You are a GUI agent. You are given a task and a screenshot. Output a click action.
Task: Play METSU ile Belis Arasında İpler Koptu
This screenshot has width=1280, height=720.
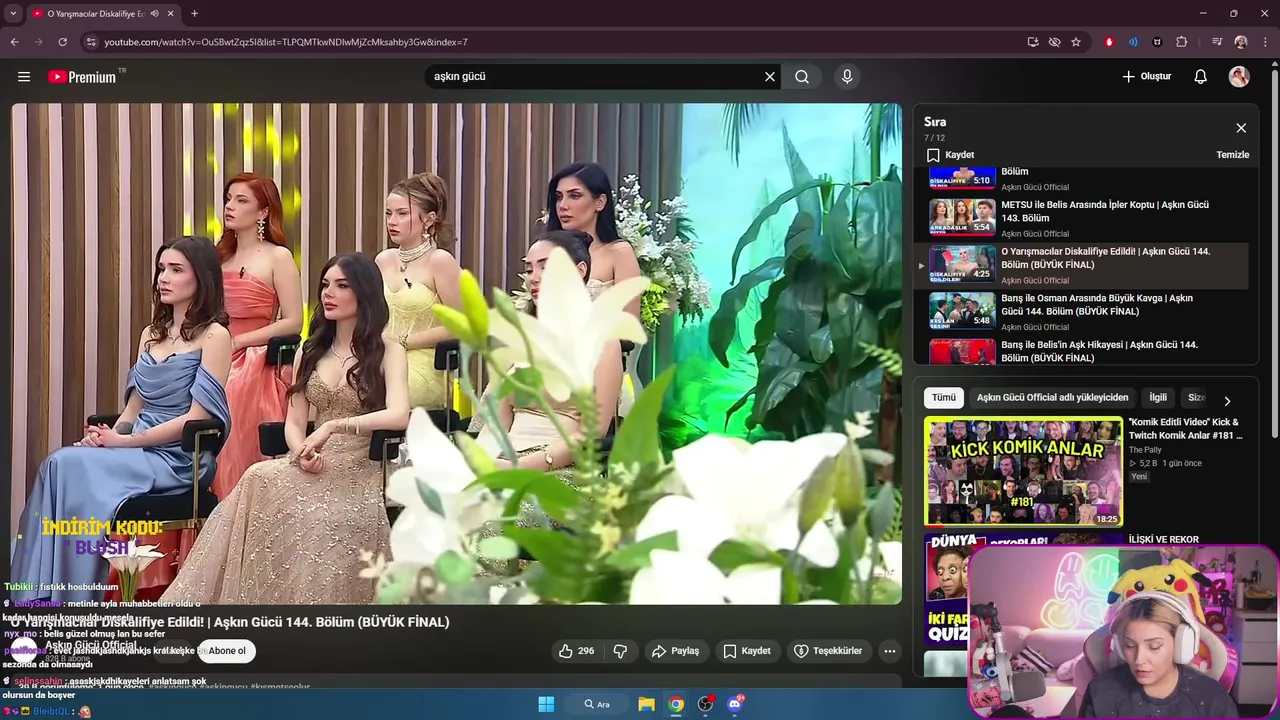(1088, 218)
